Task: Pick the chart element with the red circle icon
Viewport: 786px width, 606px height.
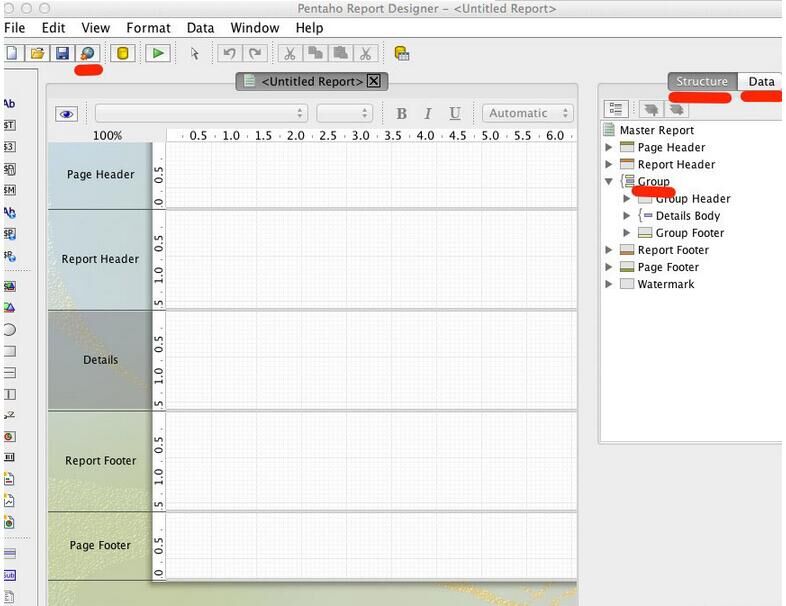Action: point(9,437)
